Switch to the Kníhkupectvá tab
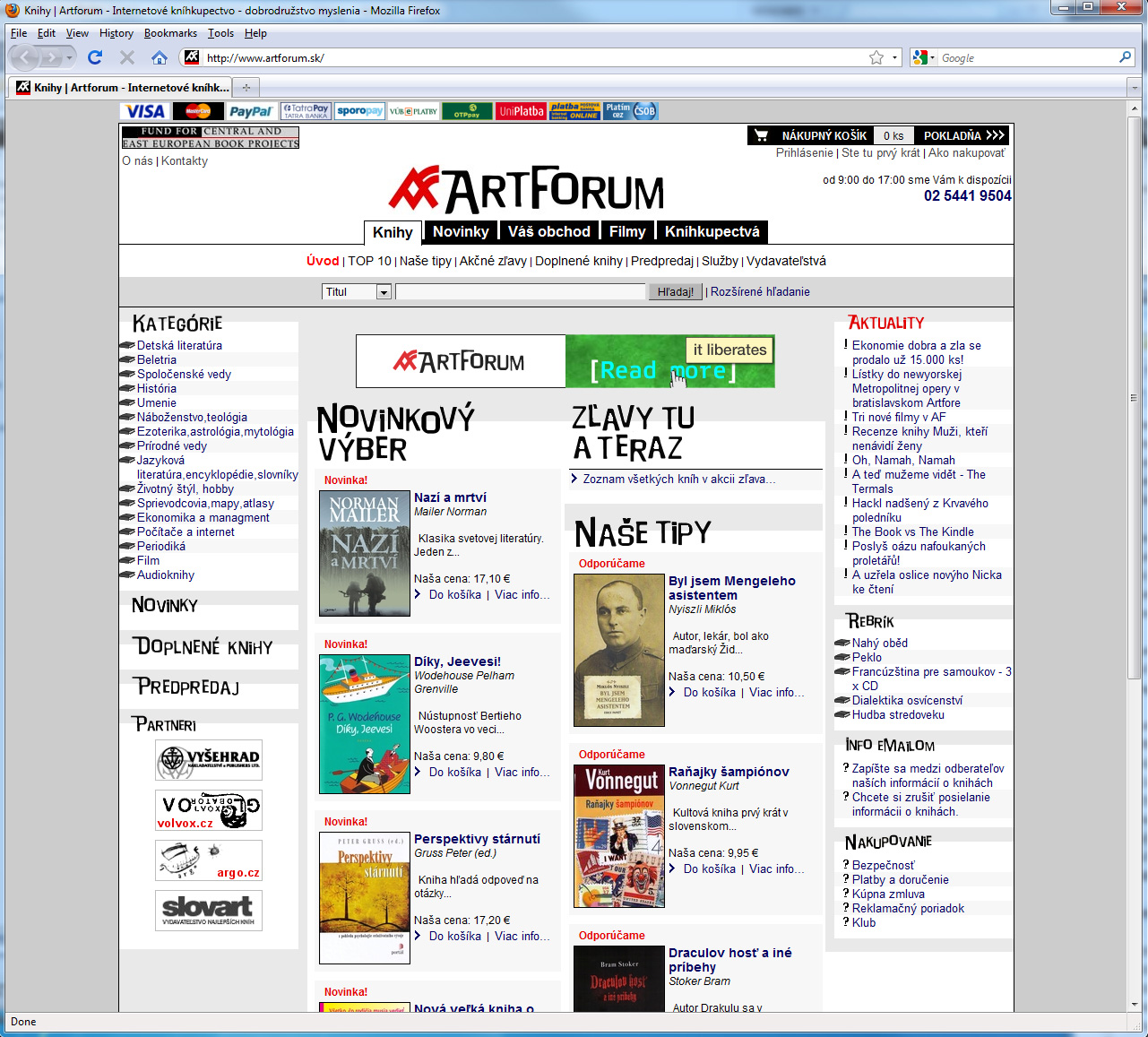Viewport: 1148px width, 1037px height. coord(712,231)
